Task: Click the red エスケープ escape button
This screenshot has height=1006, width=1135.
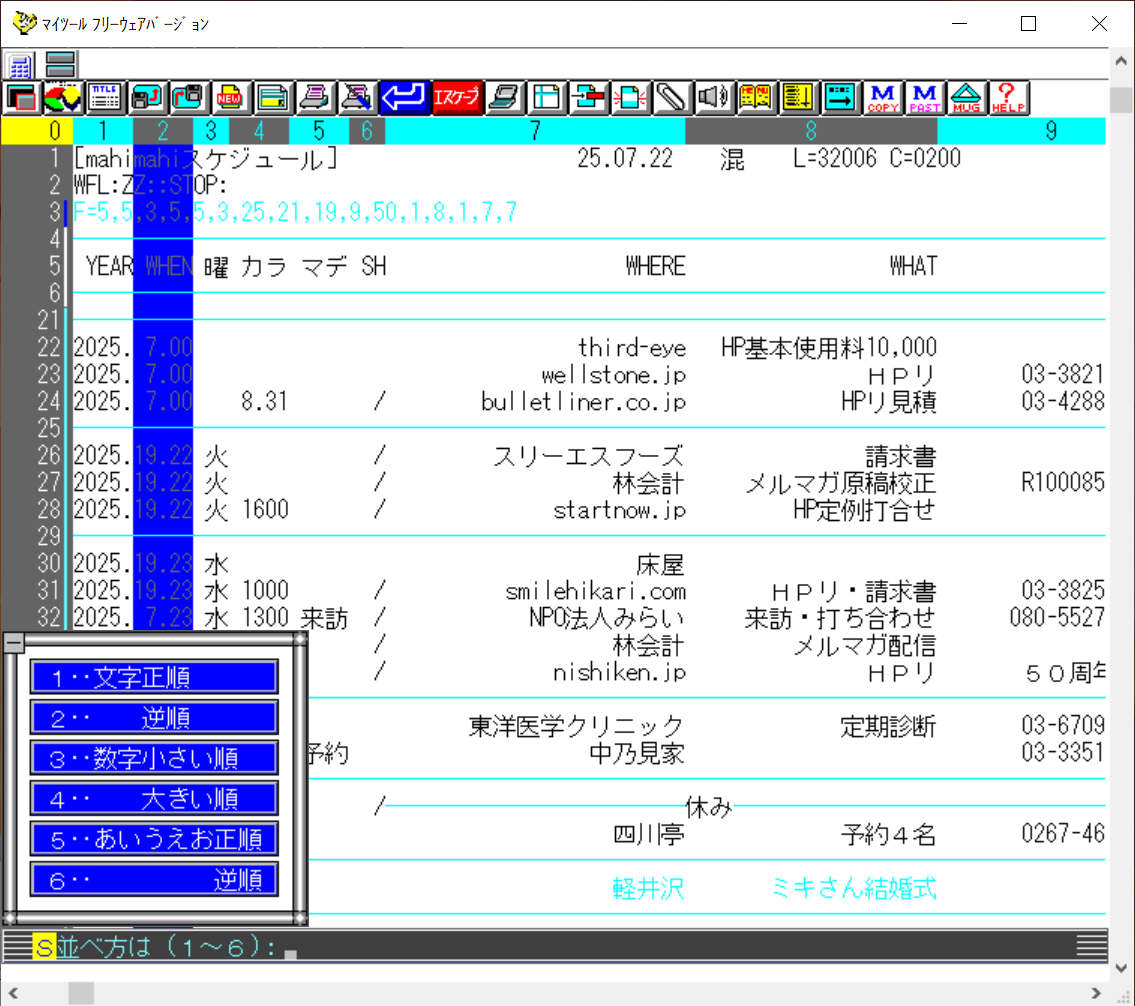Action: click(x=456, y=97)
